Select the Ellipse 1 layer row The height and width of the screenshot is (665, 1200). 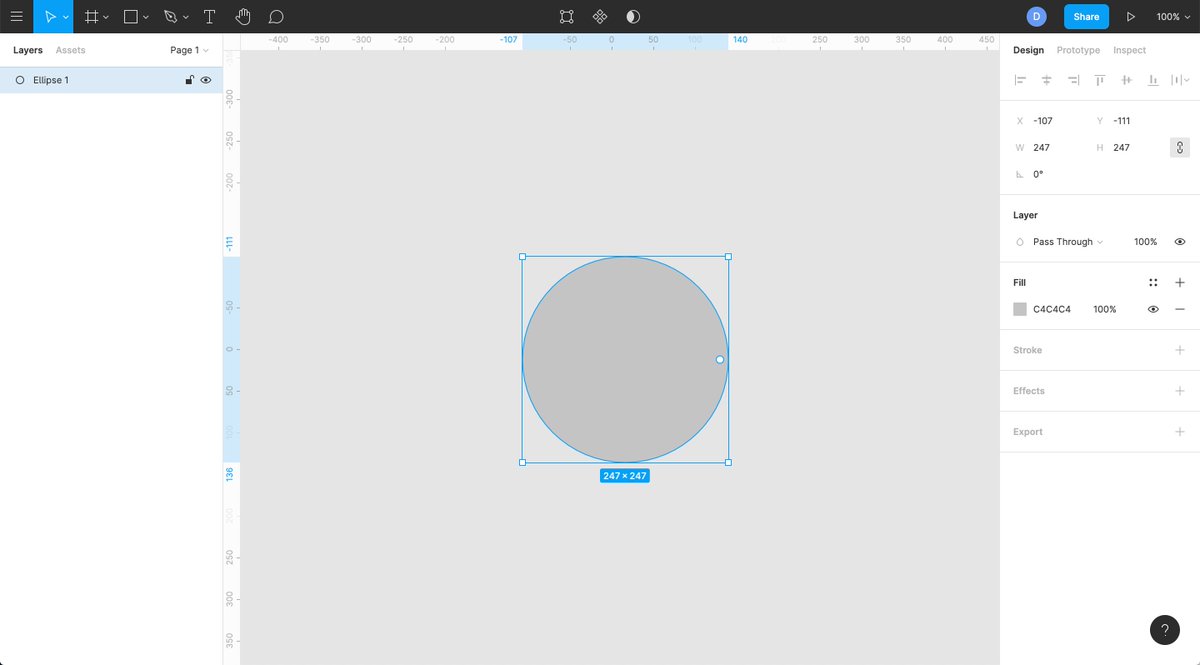pyautogui.click(x=111, y=80)
